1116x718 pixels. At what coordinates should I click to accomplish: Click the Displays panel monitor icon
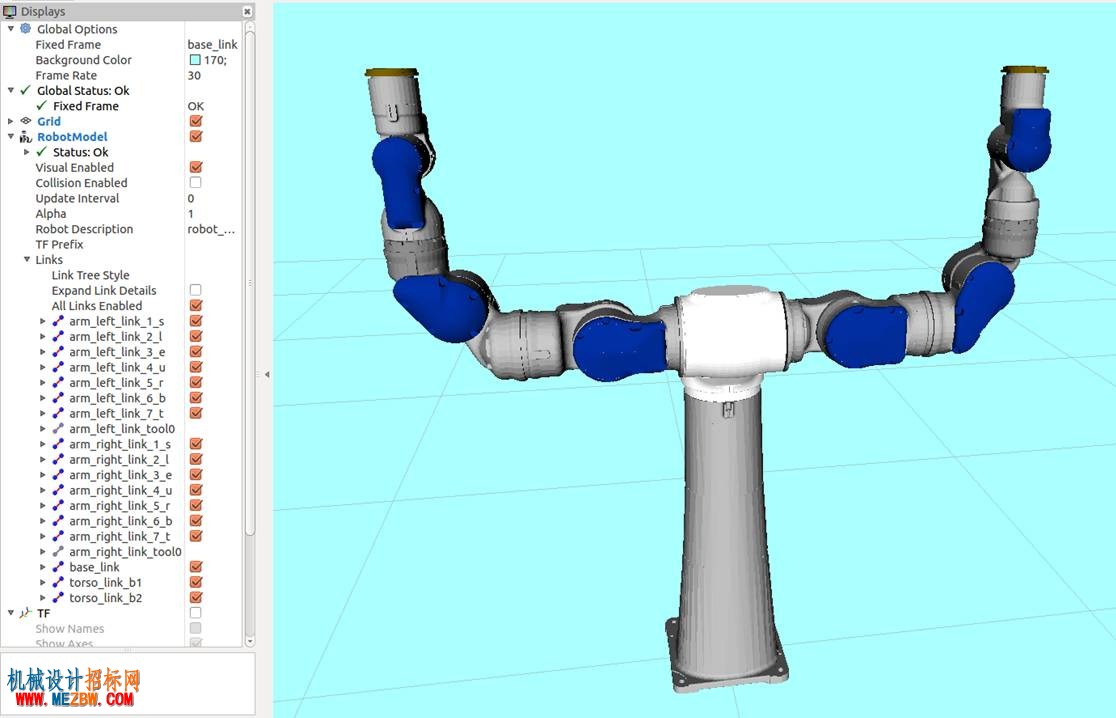[x=9, y=11]
